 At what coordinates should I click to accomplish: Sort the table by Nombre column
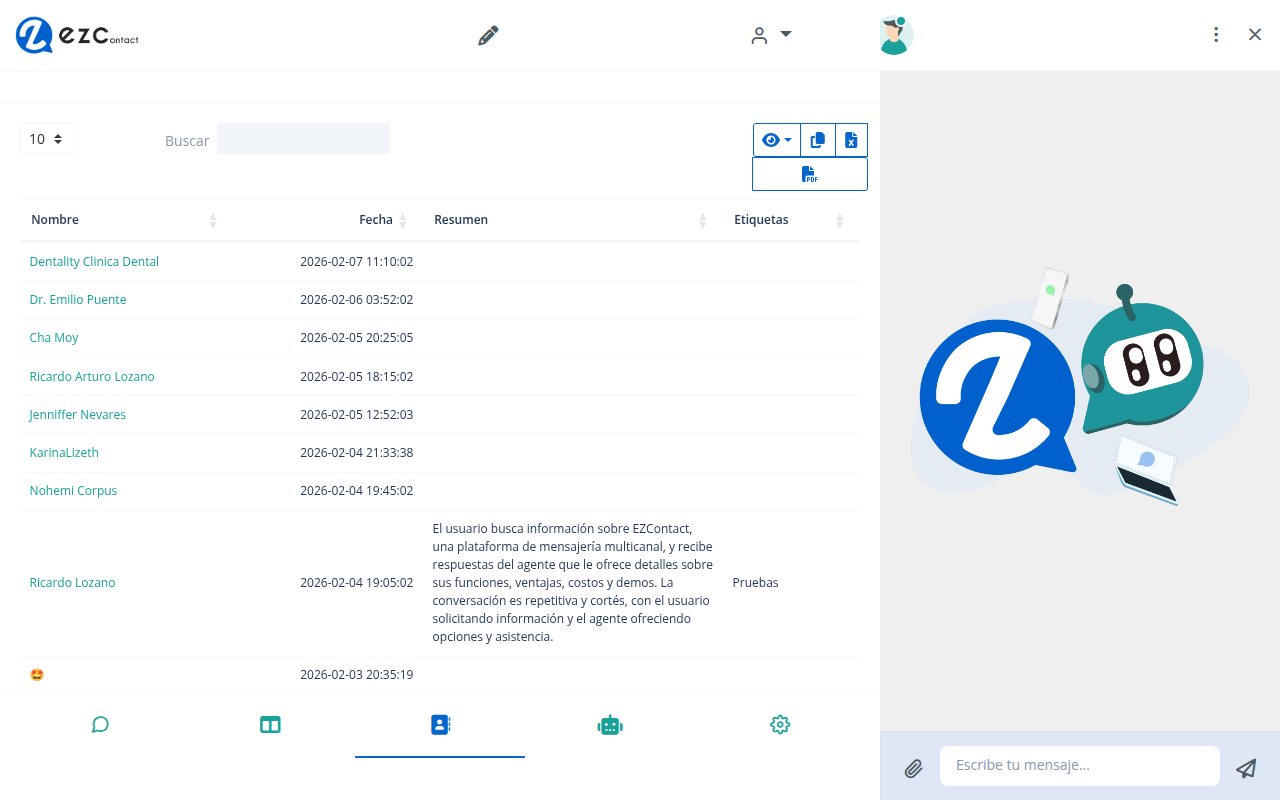coord(213,220)
